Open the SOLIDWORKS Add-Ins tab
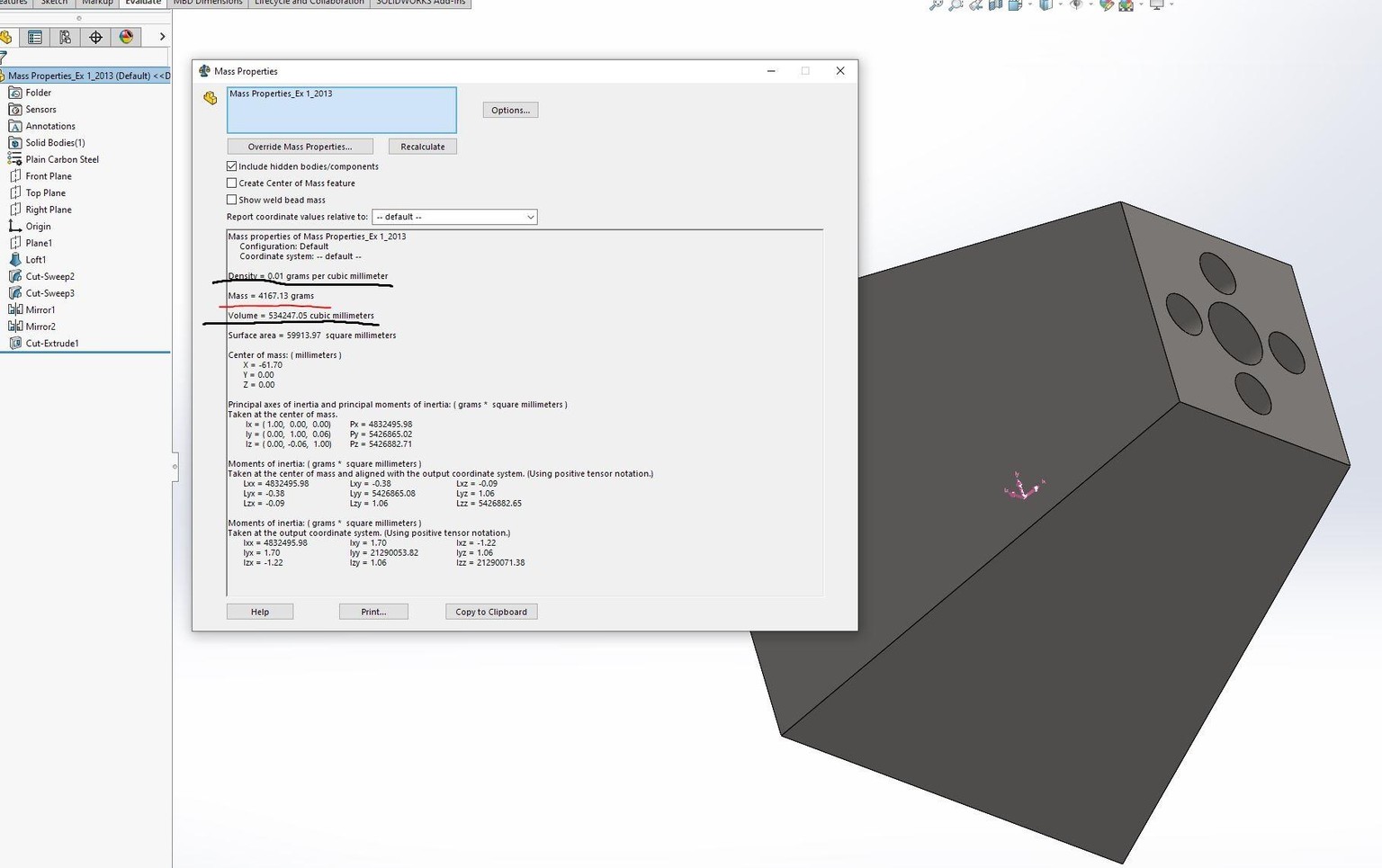Screen dimensions: 1382x868 tap(421, 4)
